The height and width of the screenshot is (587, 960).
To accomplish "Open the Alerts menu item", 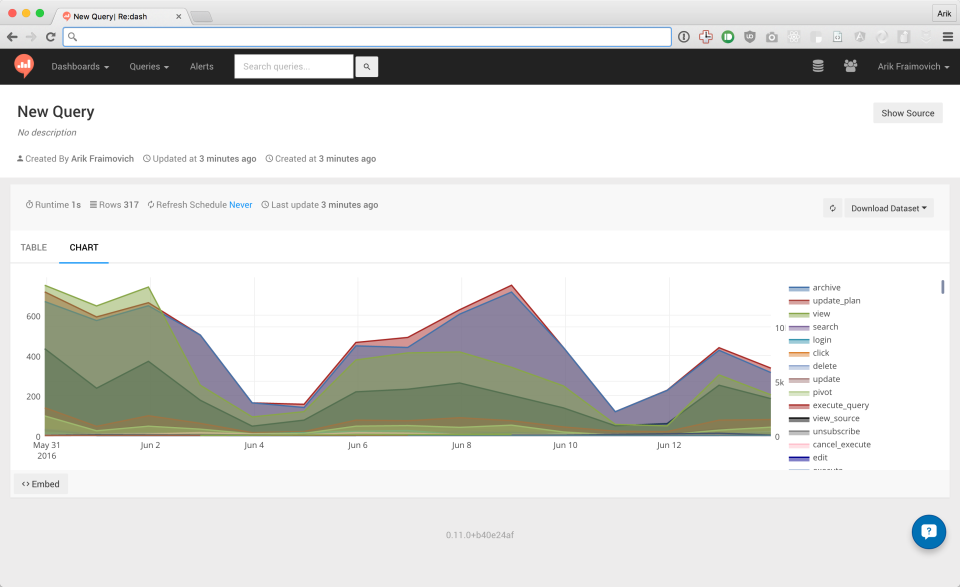I will (201, 66).
